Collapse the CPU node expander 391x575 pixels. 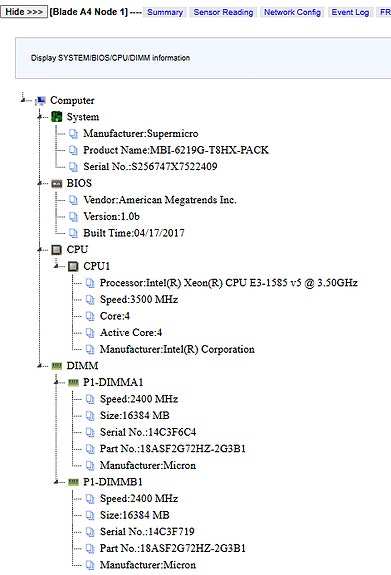tap(40, 249)
